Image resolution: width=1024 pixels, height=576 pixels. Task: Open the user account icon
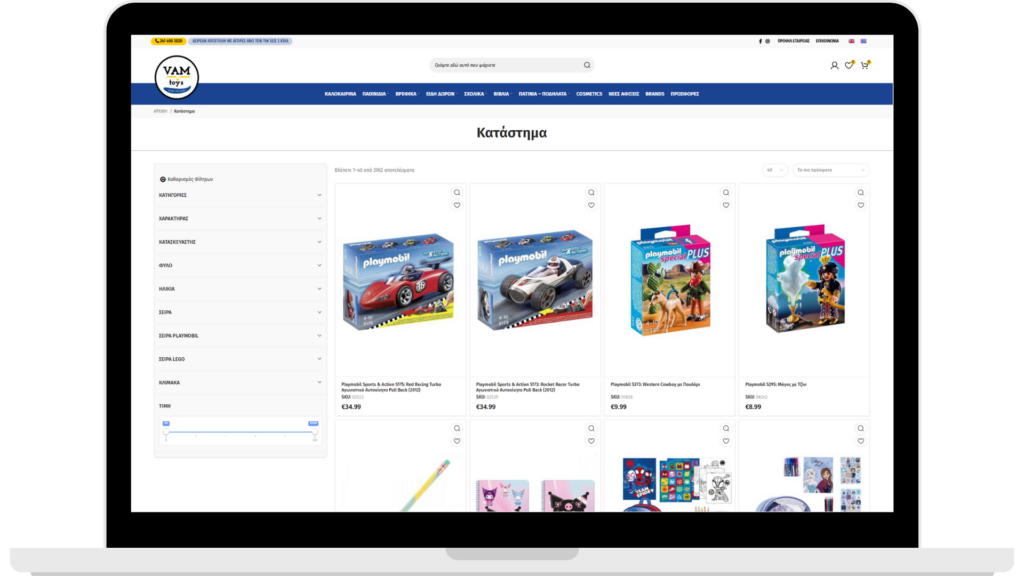[x=835, y=65]
